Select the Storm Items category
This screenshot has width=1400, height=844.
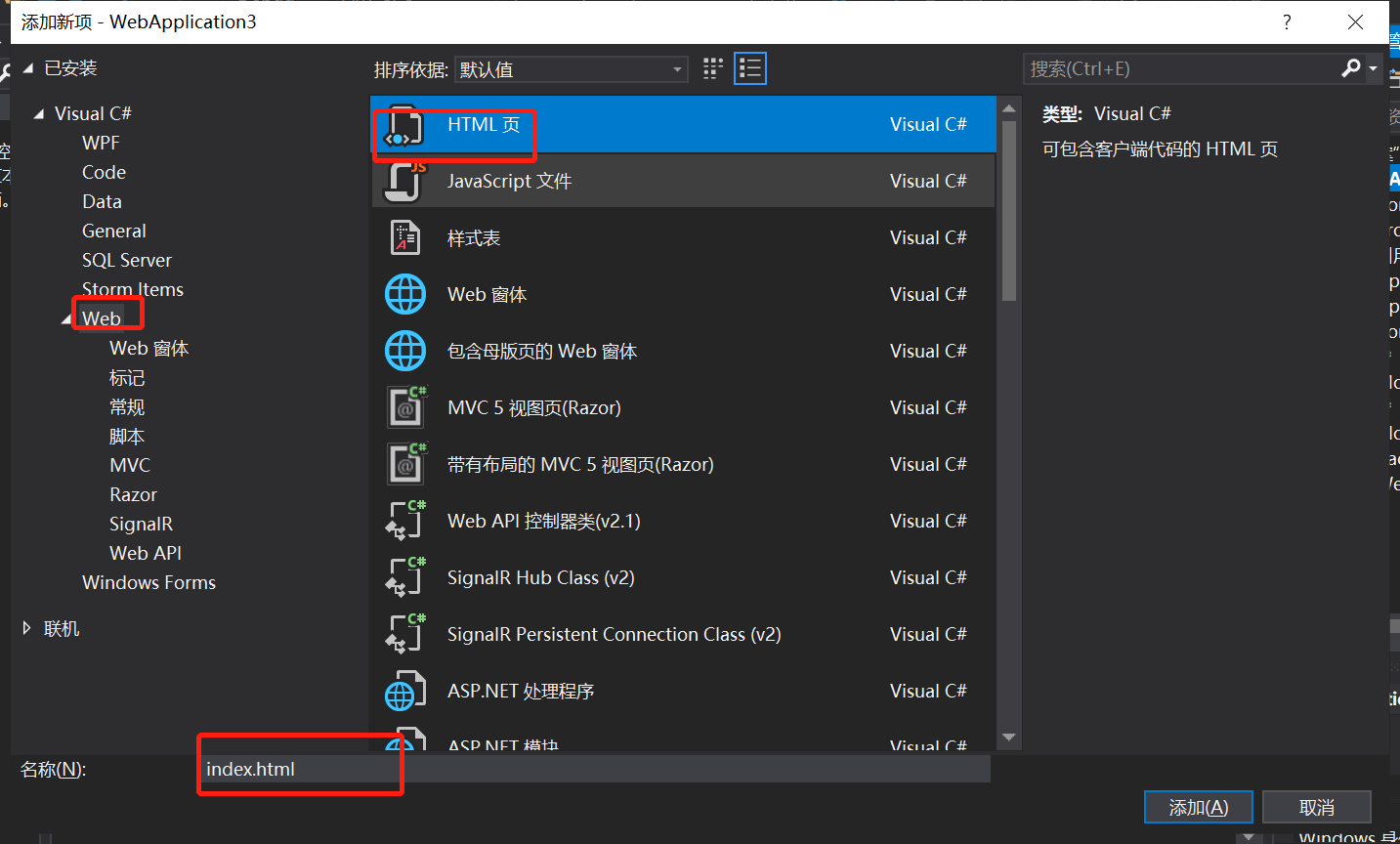(133, 289)
